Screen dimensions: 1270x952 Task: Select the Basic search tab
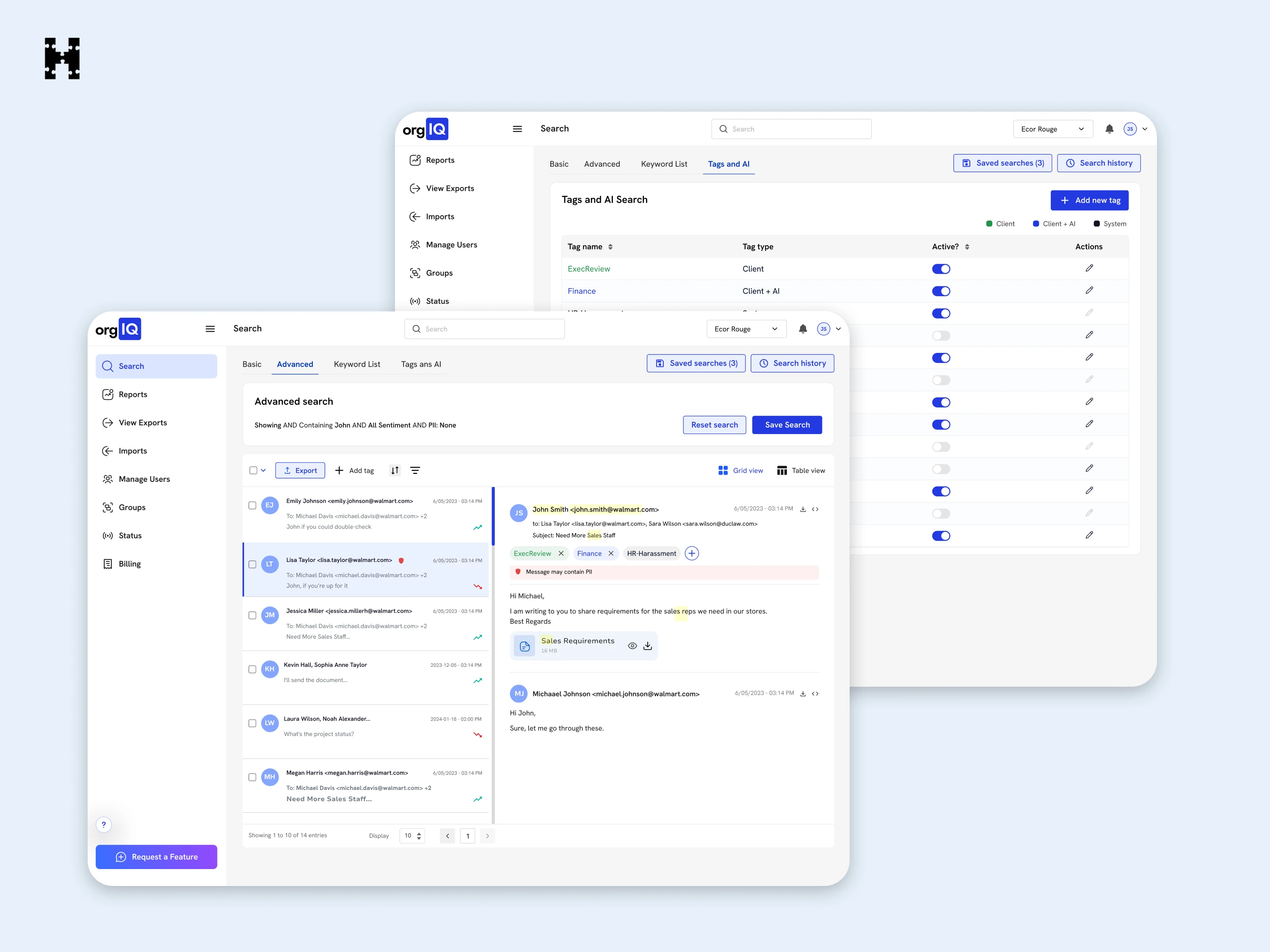coord(251,364)
